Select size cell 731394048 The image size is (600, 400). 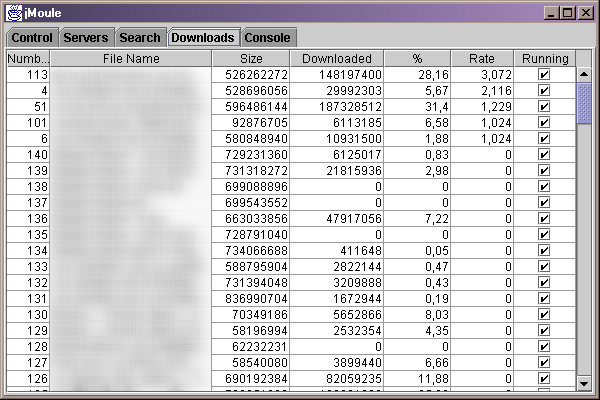tap(251, 283)
